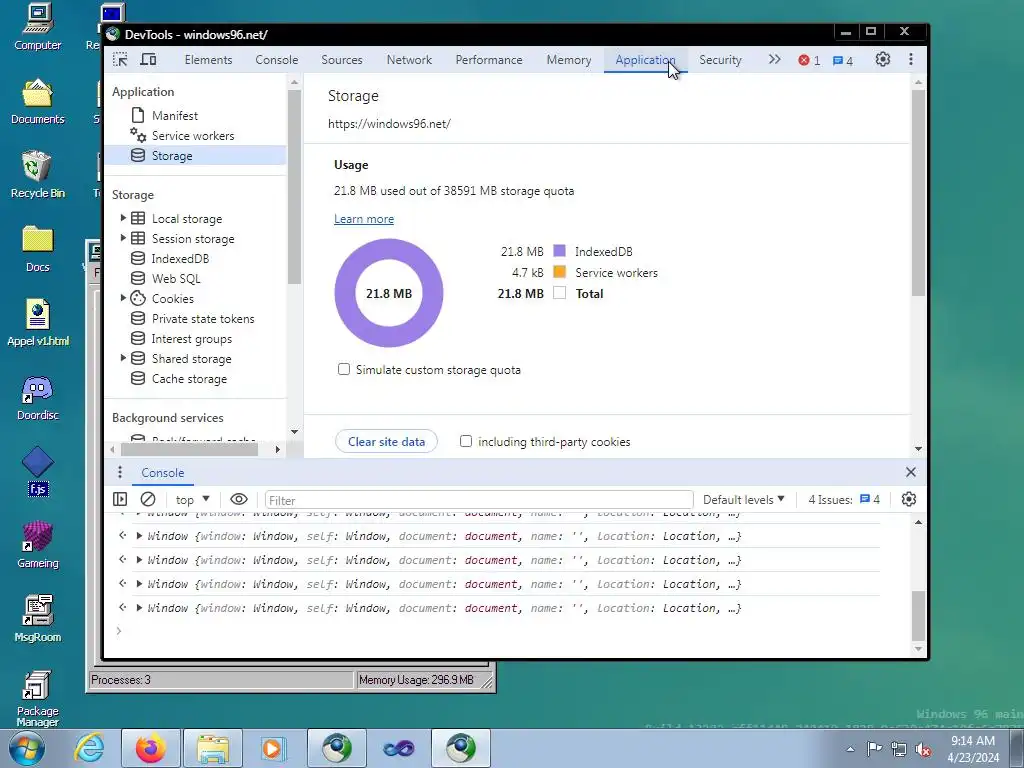Viewport: 1024px width, 768px height.
Task: Click the IndexedDB purple legend swatch
Action: coord(559,251)
